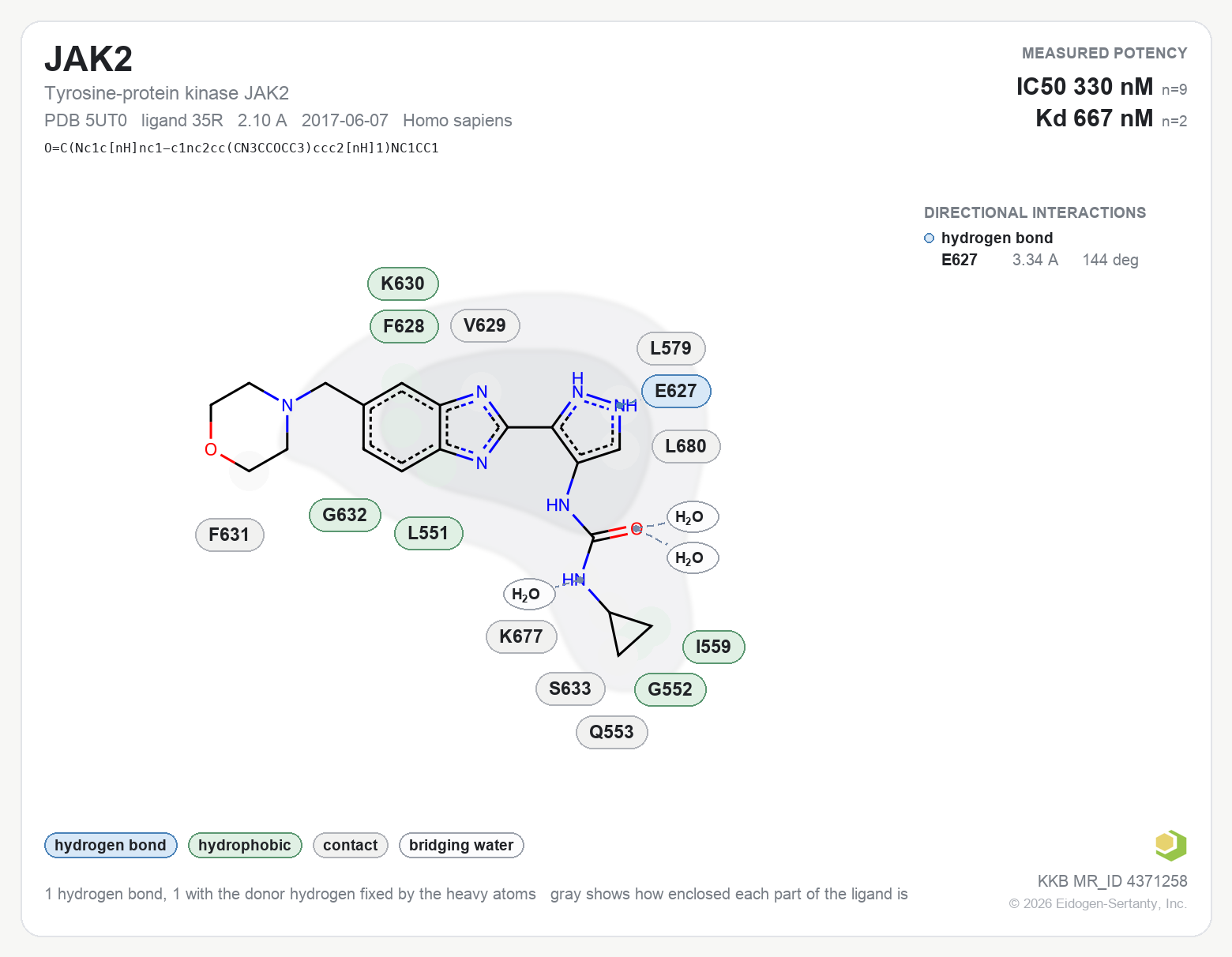
Task: Click the PDB 5UT0 identifier
Action: point(85,120)
